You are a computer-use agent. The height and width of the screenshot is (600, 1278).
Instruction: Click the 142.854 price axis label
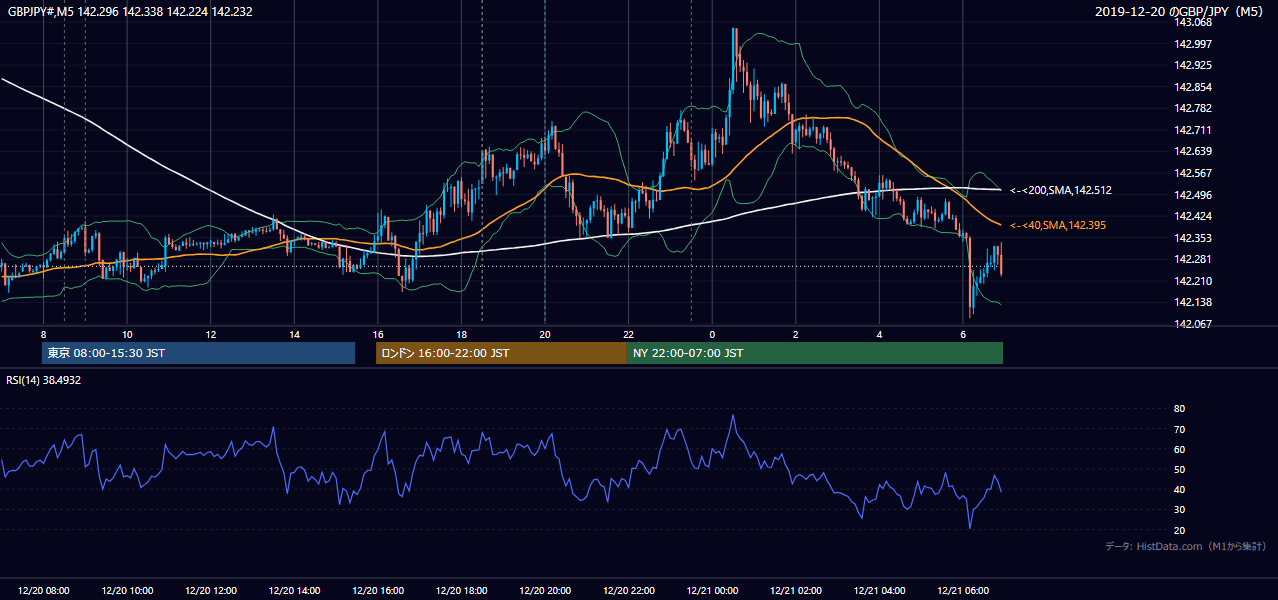tap(1192, 87)
